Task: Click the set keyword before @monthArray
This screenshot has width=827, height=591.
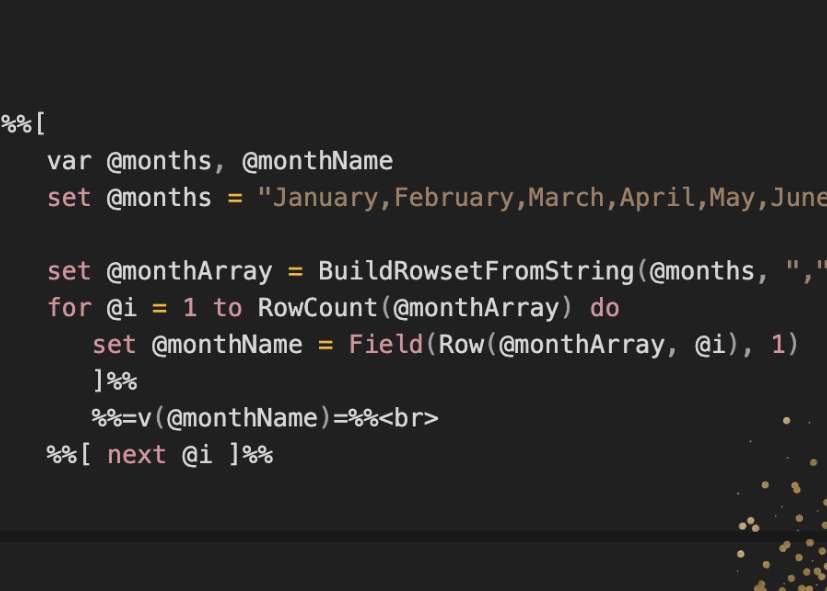Action: 69,272
